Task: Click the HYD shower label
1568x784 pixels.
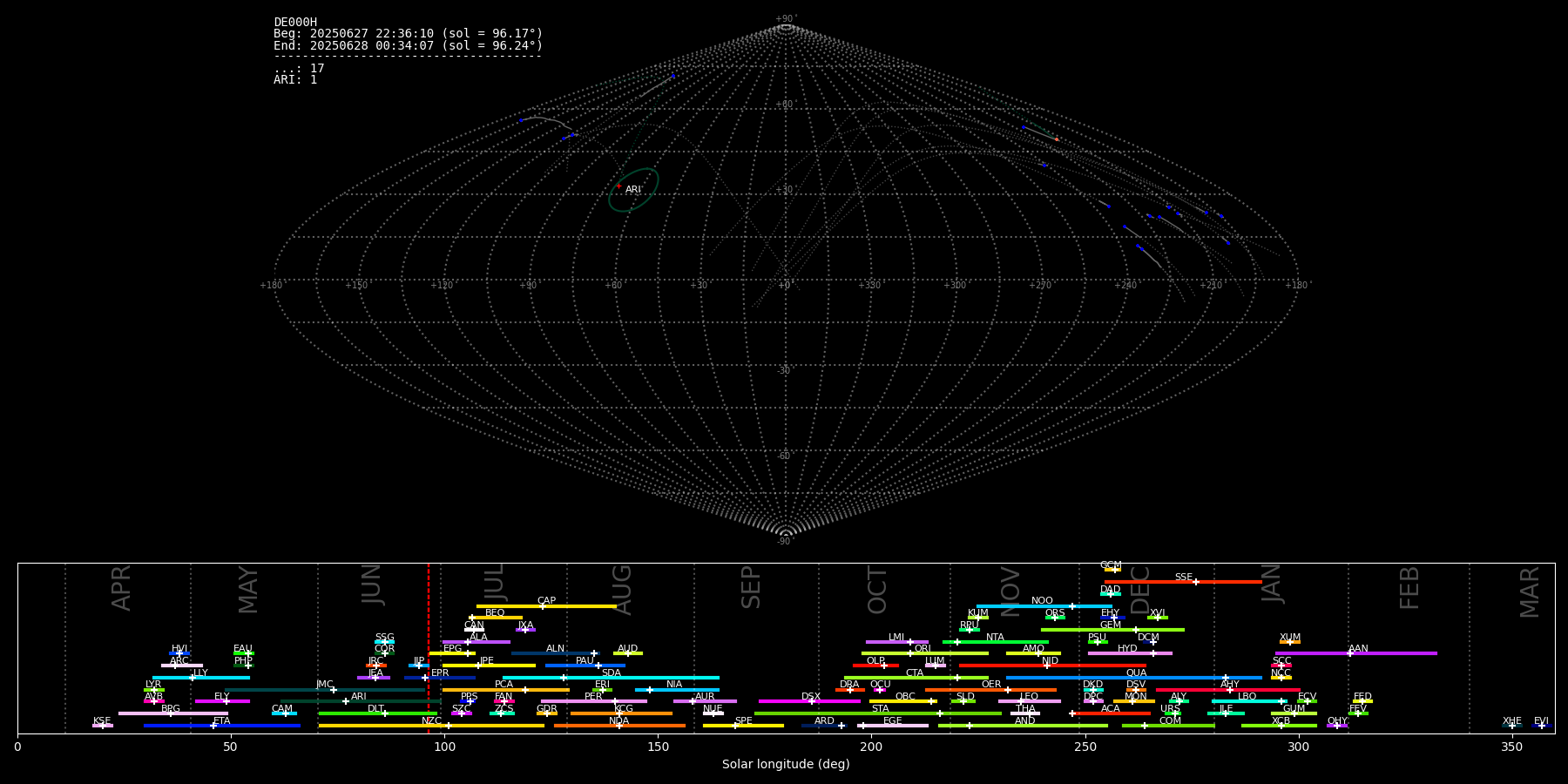Action: pyautogui.click(x=1127, y=649)
